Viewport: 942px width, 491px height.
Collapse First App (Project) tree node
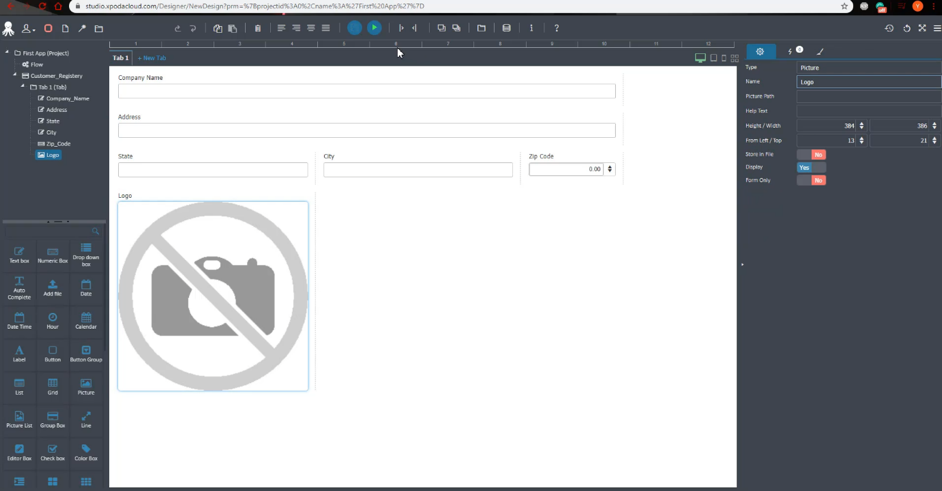click(7, 53)
